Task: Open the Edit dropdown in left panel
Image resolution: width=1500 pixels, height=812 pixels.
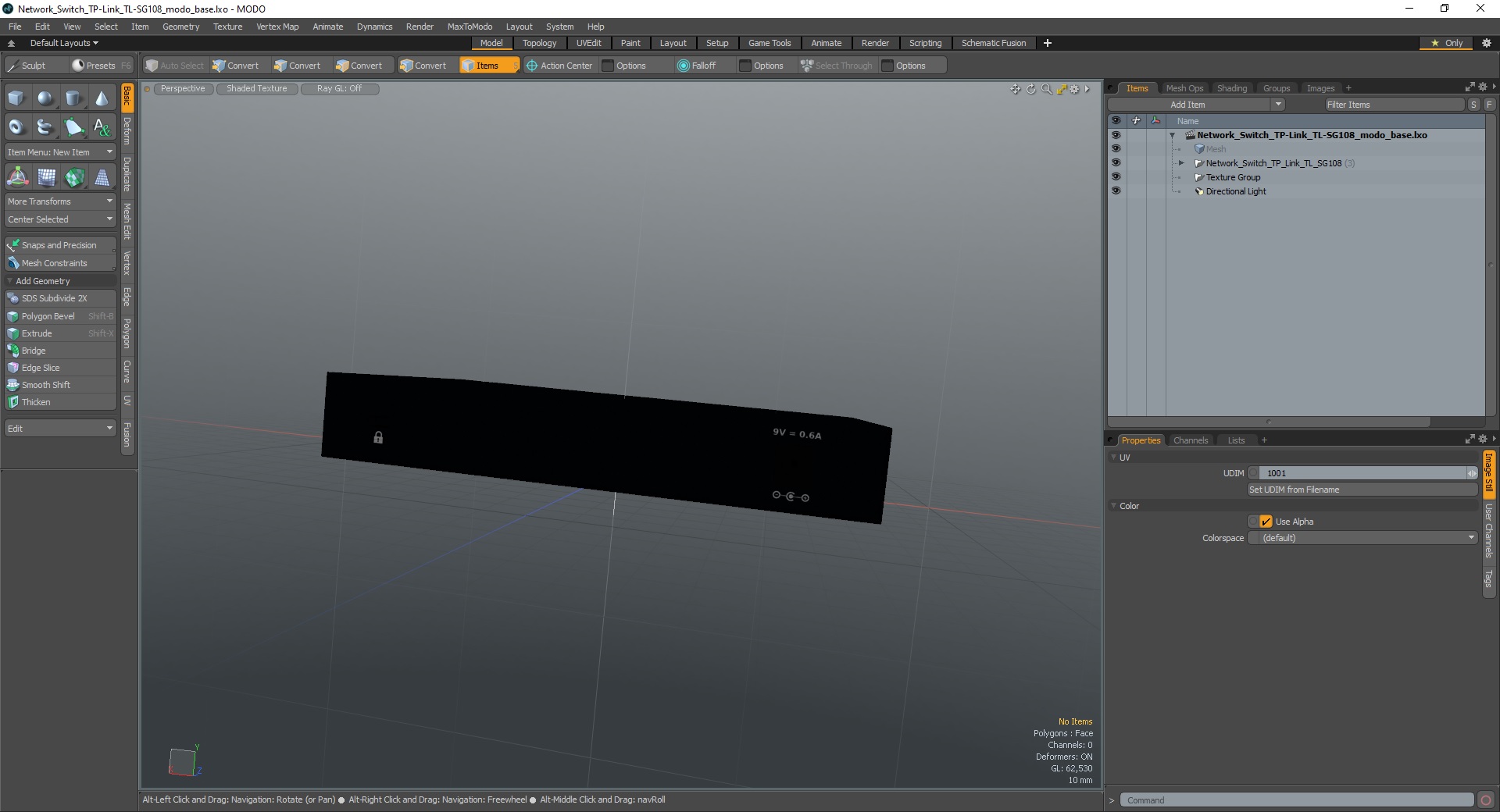Action: coord(60,429)
